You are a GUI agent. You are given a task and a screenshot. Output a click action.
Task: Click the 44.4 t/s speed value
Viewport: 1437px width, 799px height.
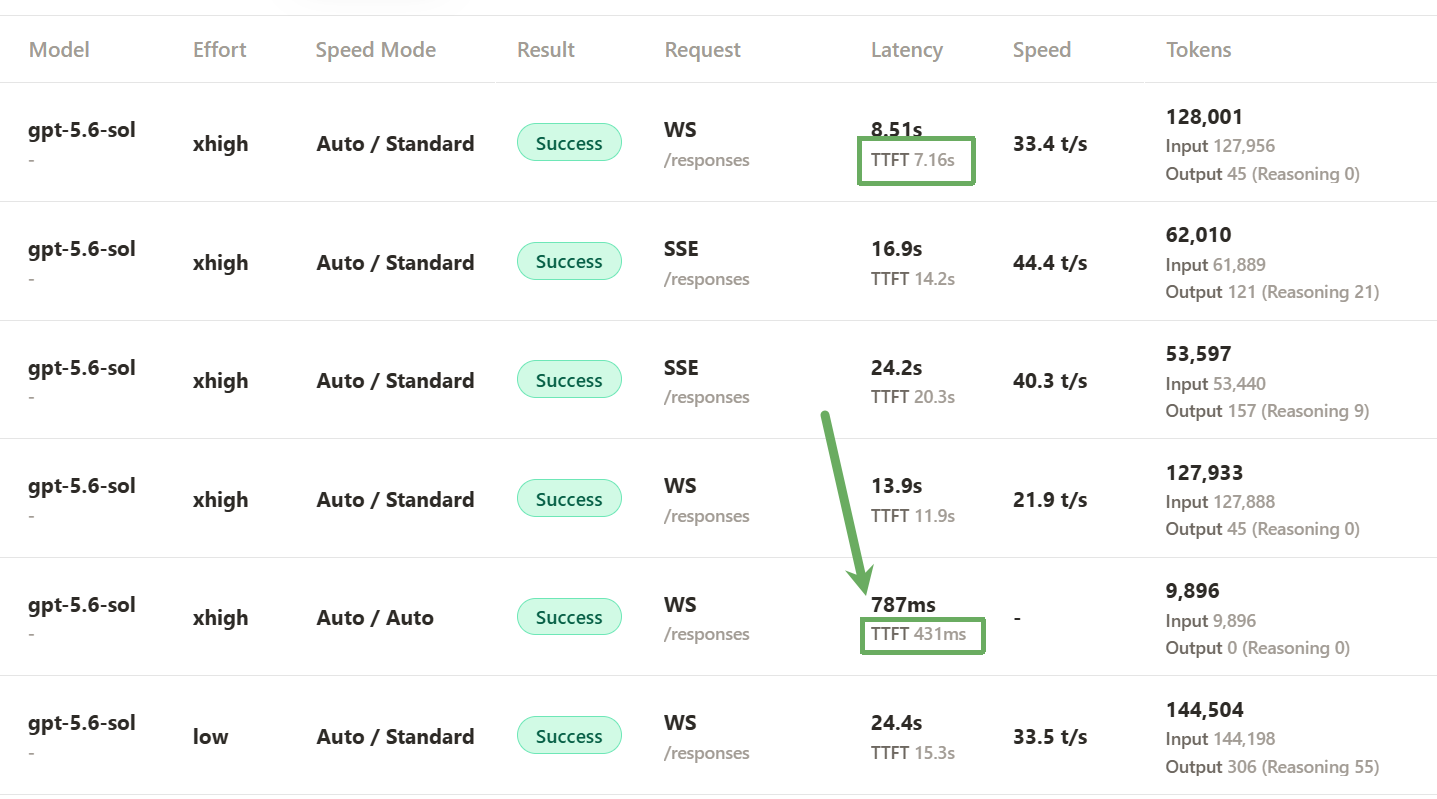pyautogui.click(x=1050, y=262)
